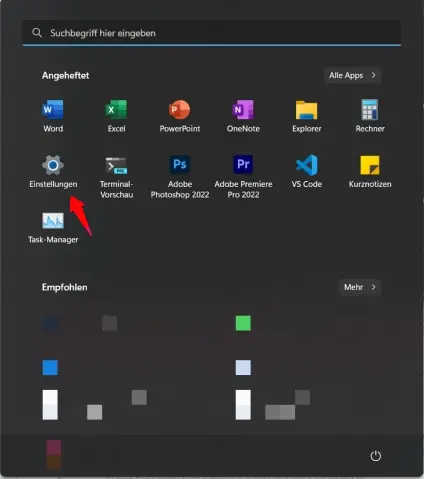
Task: Open the recommended item with light blue icon
Action: [x=243, y=367]
